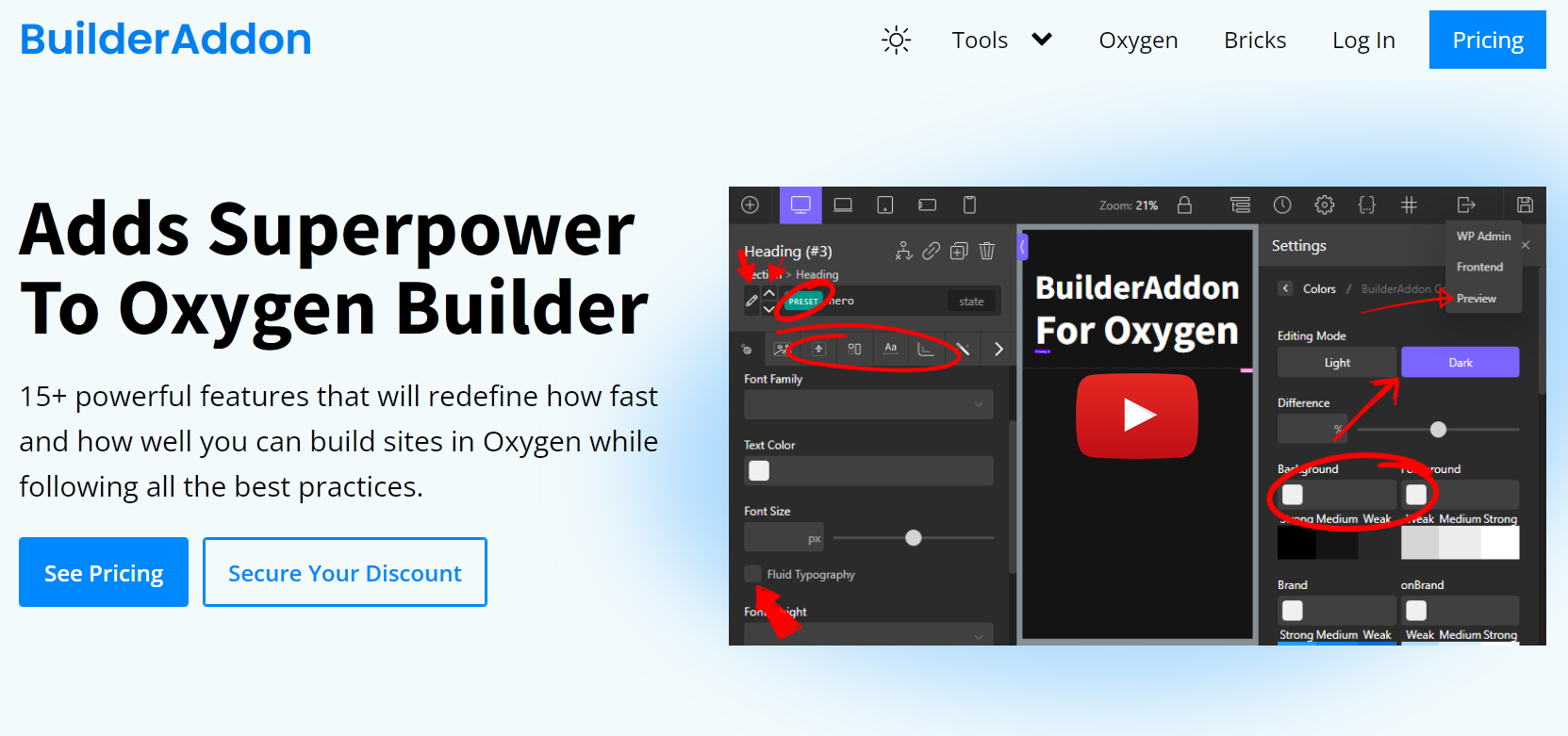Toggle the sun light/dark theme icon

[x=896, y=40]
